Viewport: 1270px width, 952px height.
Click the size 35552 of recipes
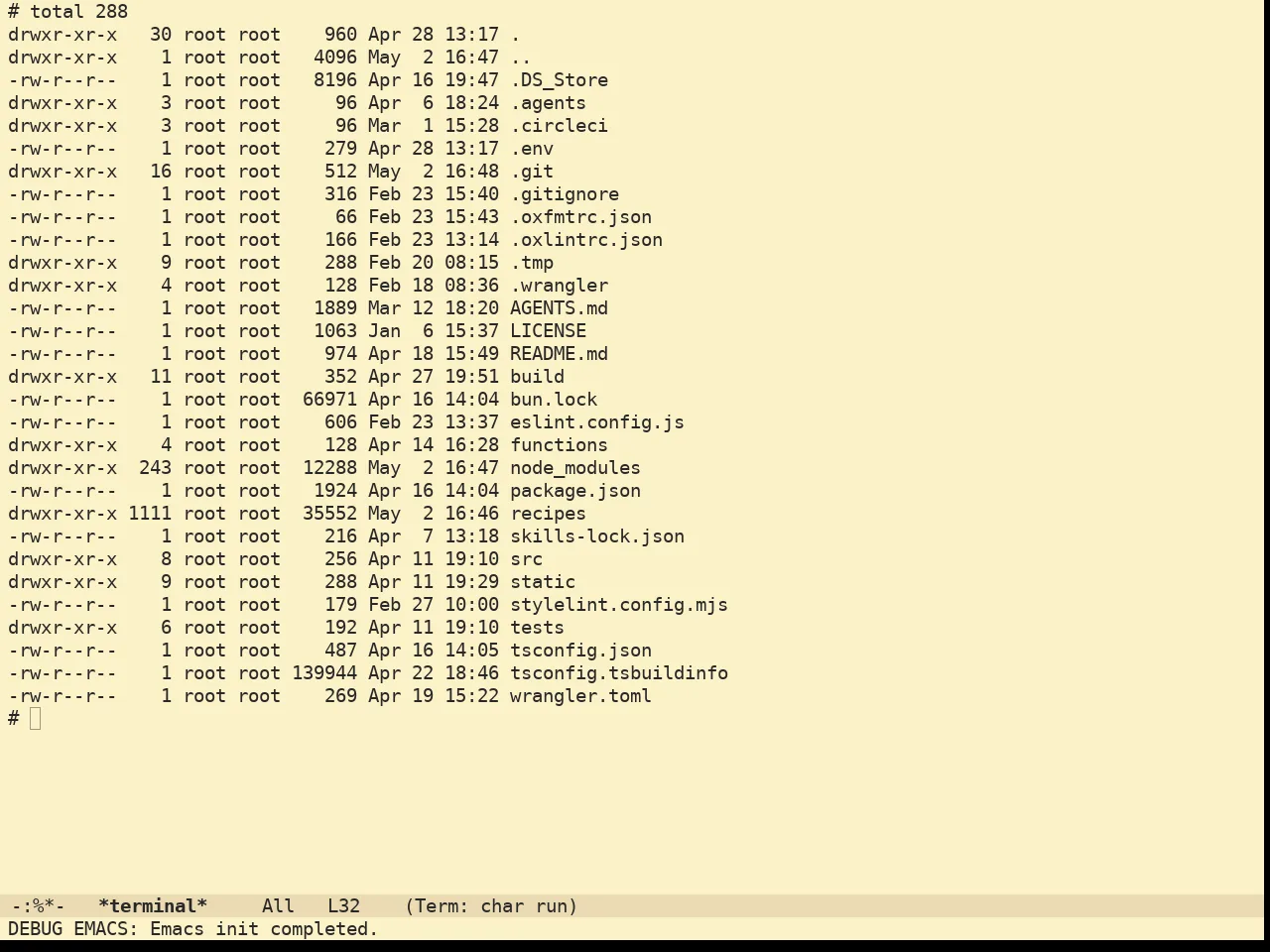point(329,514)
